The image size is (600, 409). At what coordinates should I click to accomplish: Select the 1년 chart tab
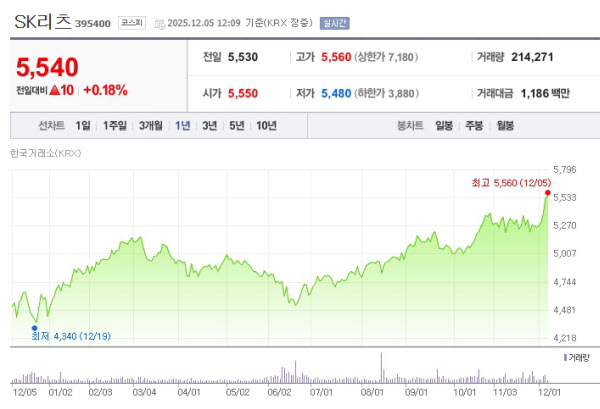pyautogui.click(x=183, y=126)
